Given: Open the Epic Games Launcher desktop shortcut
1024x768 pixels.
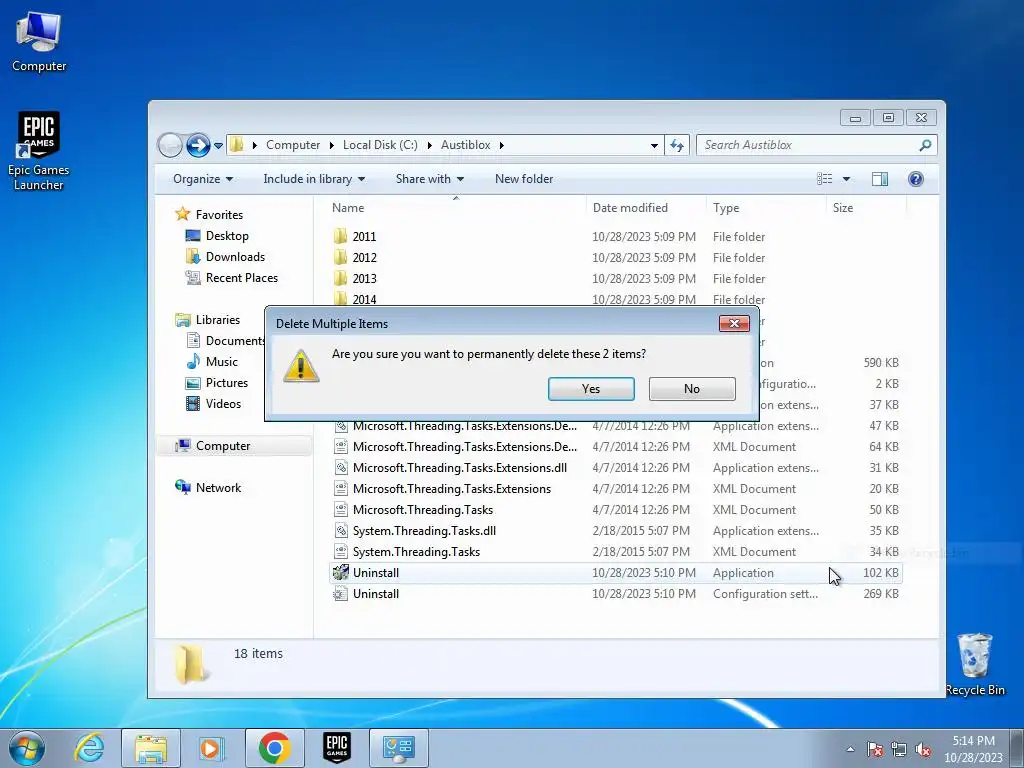Looking at the screenshot, I should tap(39, 152).
